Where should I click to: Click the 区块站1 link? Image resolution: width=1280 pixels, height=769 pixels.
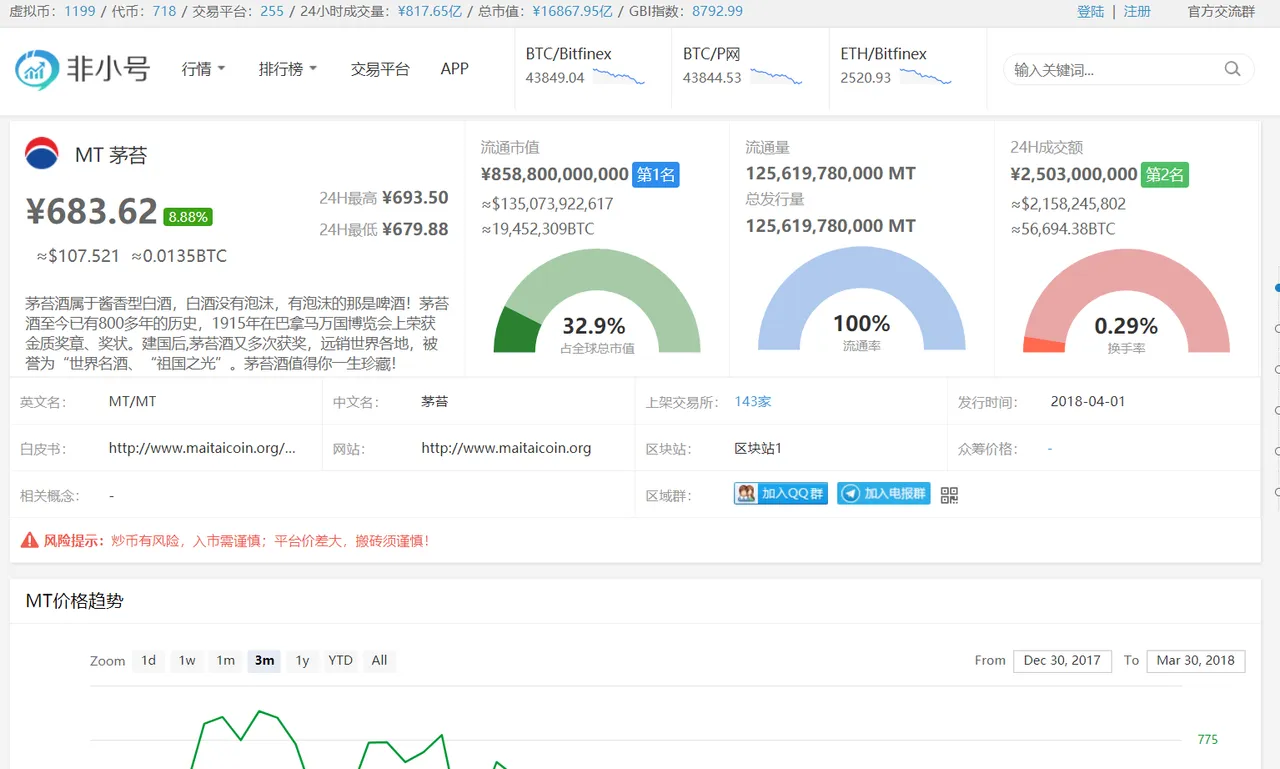tap(758, 448)
